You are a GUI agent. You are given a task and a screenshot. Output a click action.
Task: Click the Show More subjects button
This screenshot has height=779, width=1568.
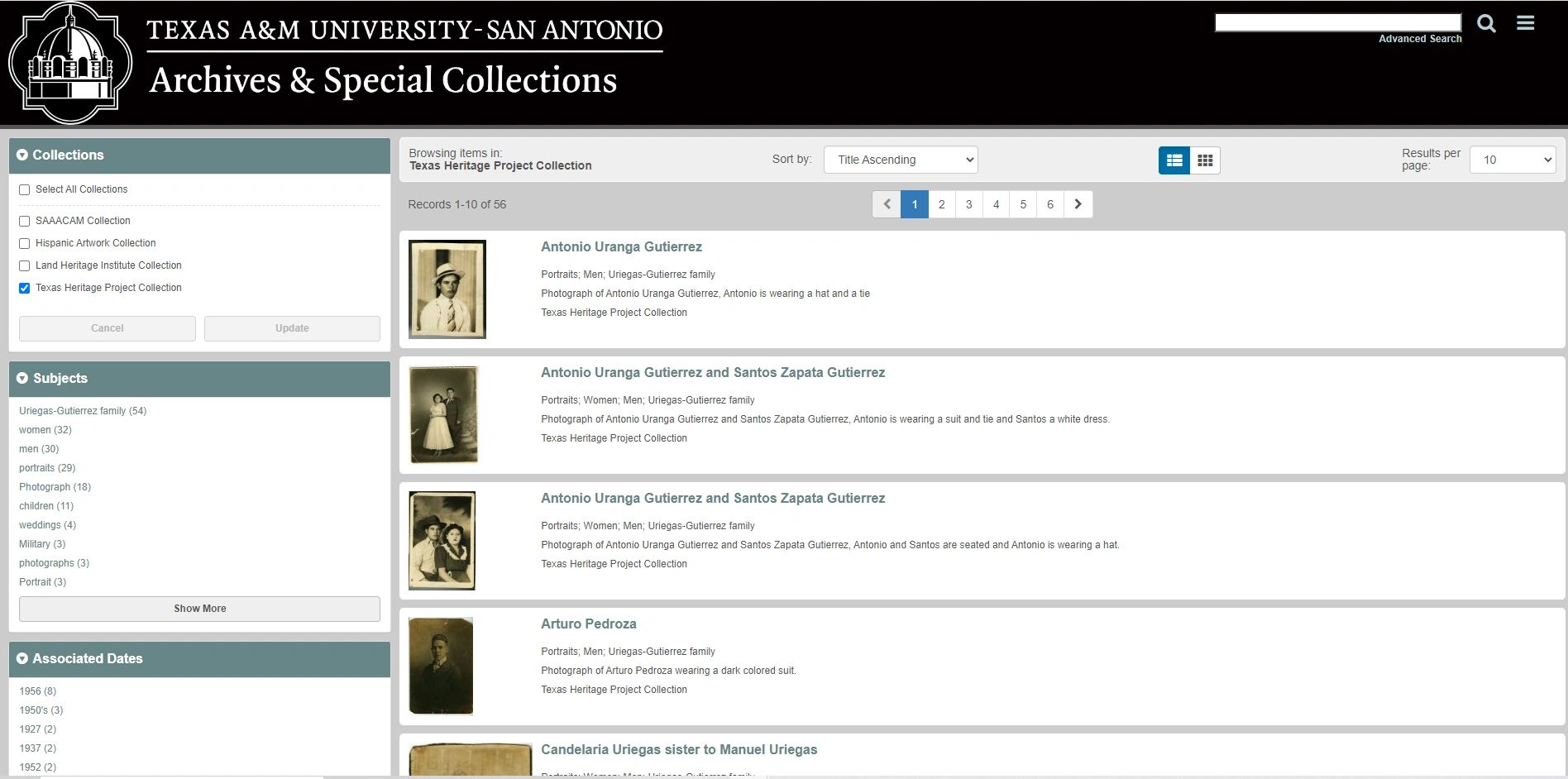click(199, 609)
